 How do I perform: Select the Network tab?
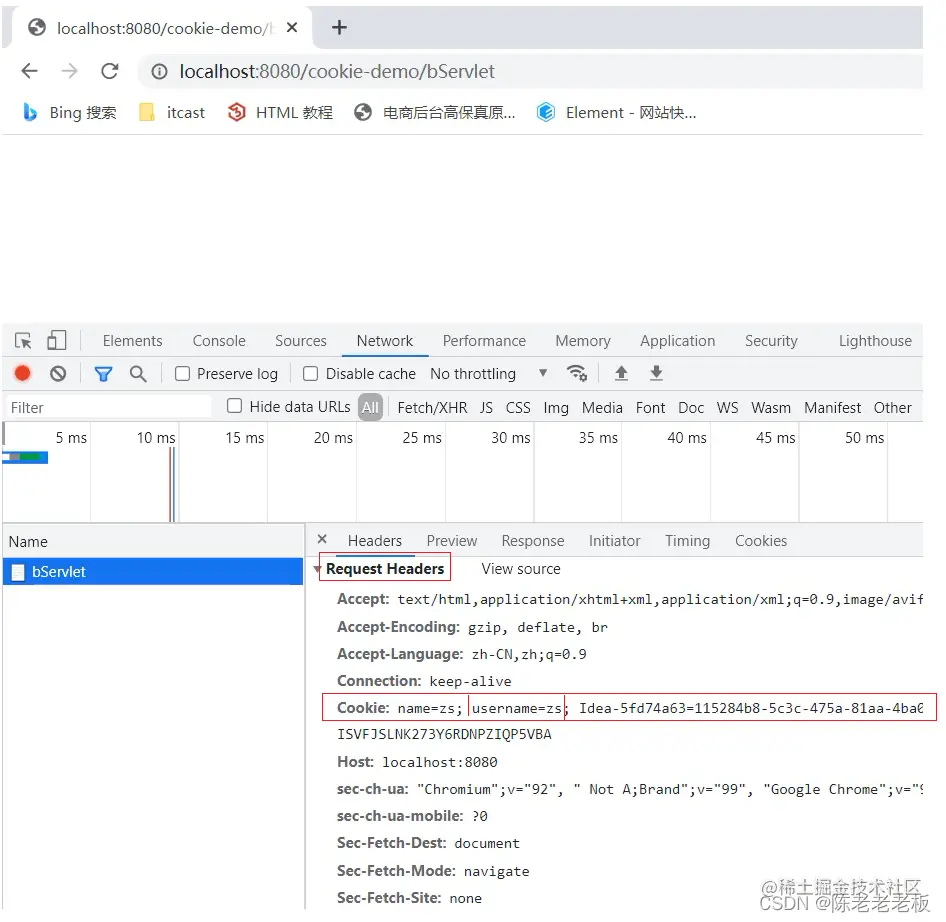[x=384, y=341]
